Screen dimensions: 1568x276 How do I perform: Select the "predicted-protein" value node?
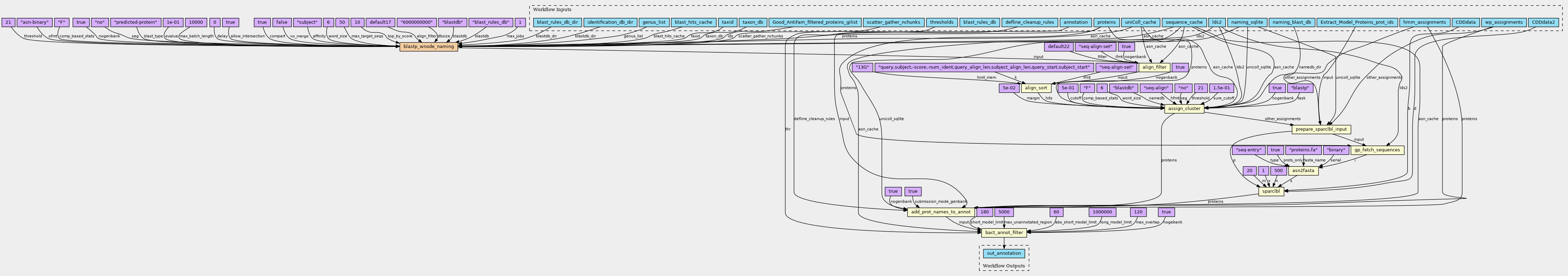[136, 22]
